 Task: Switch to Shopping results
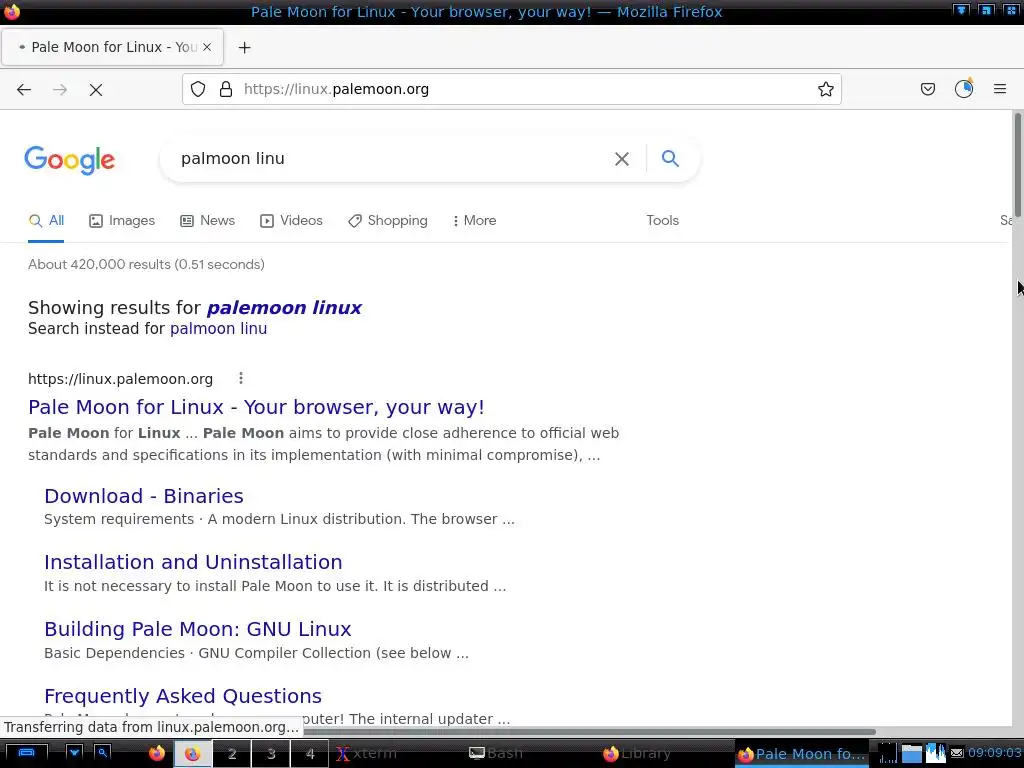[388, 221]
